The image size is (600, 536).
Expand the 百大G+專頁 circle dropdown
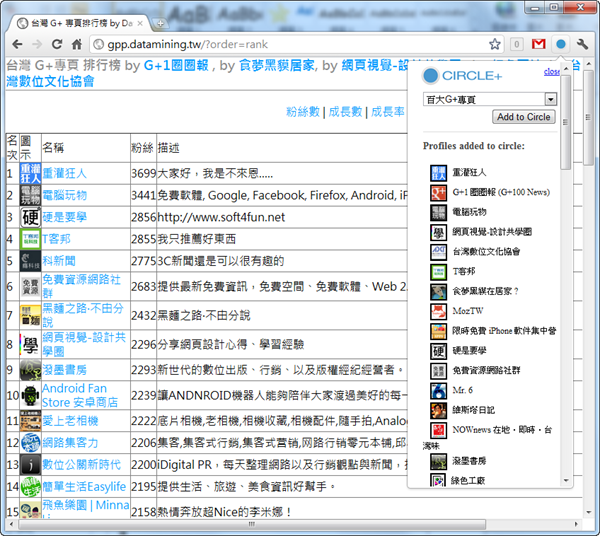pos(550,100)
